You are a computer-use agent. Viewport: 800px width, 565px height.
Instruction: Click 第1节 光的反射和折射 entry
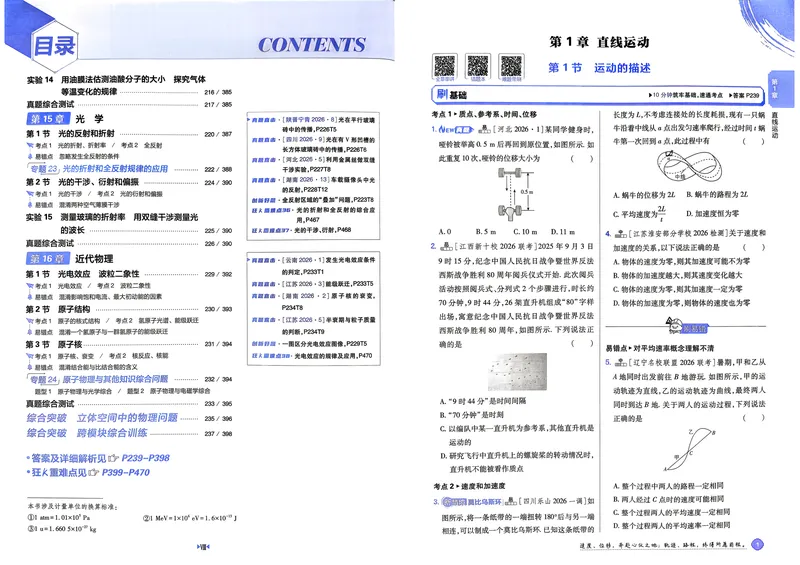130,134
